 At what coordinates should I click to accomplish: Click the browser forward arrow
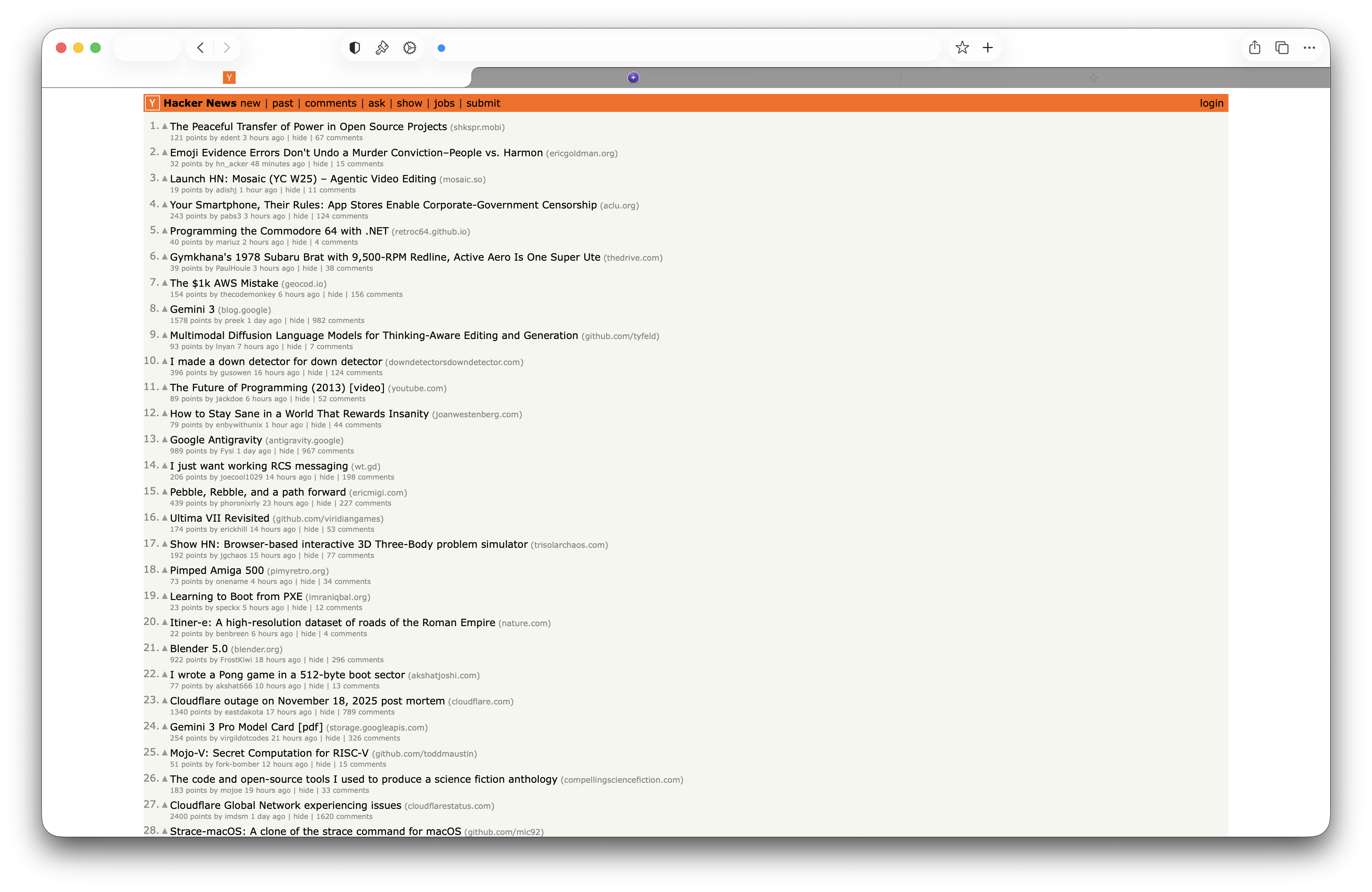(227, 48)
